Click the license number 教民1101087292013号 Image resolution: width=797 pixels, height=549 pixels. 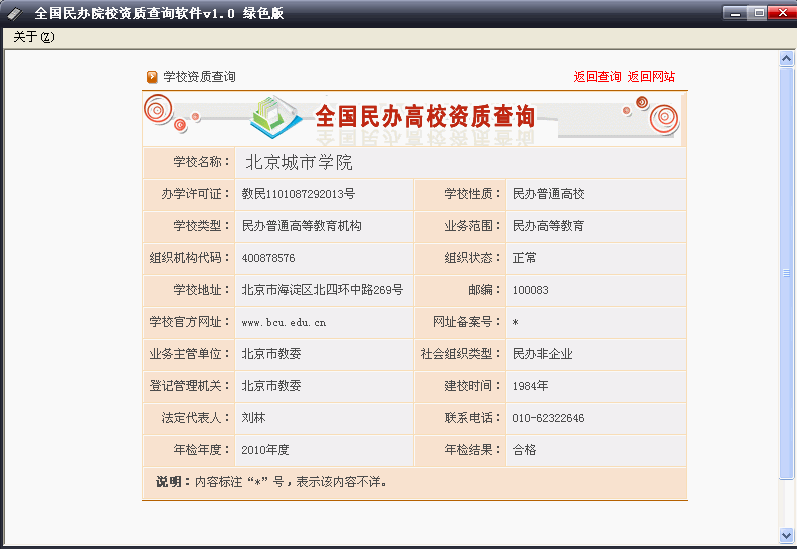pyautogui.click(x=298, y=194)
